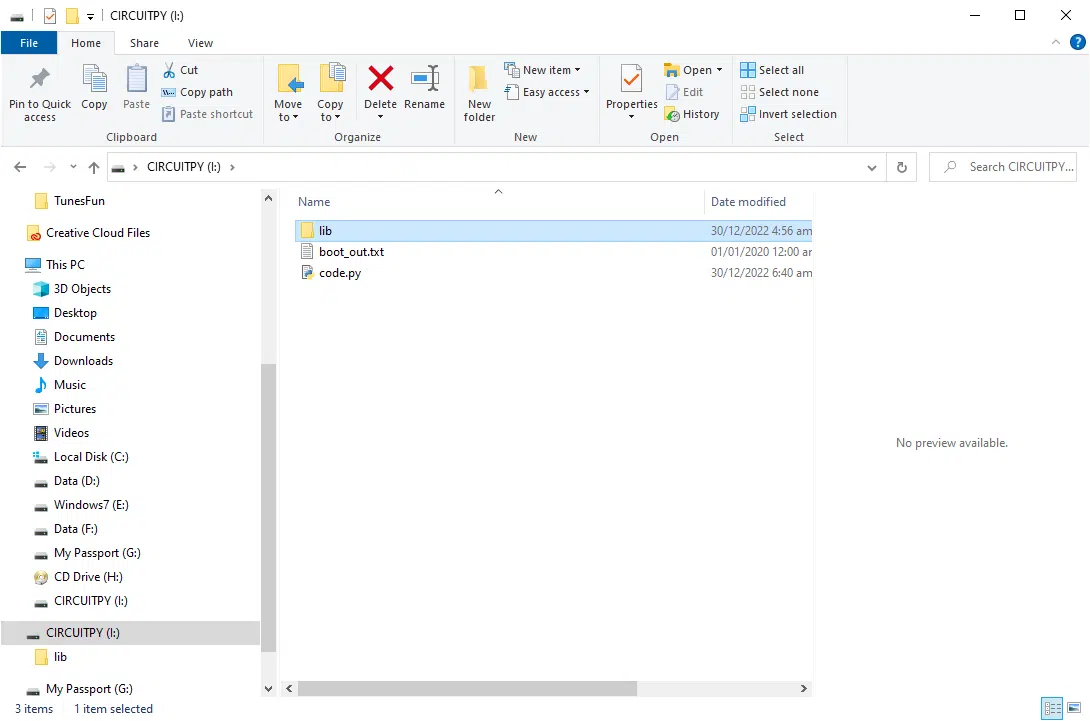
Task: Open CD Drive (H:)
Action: pyautogui.click(x=88, y=577)
